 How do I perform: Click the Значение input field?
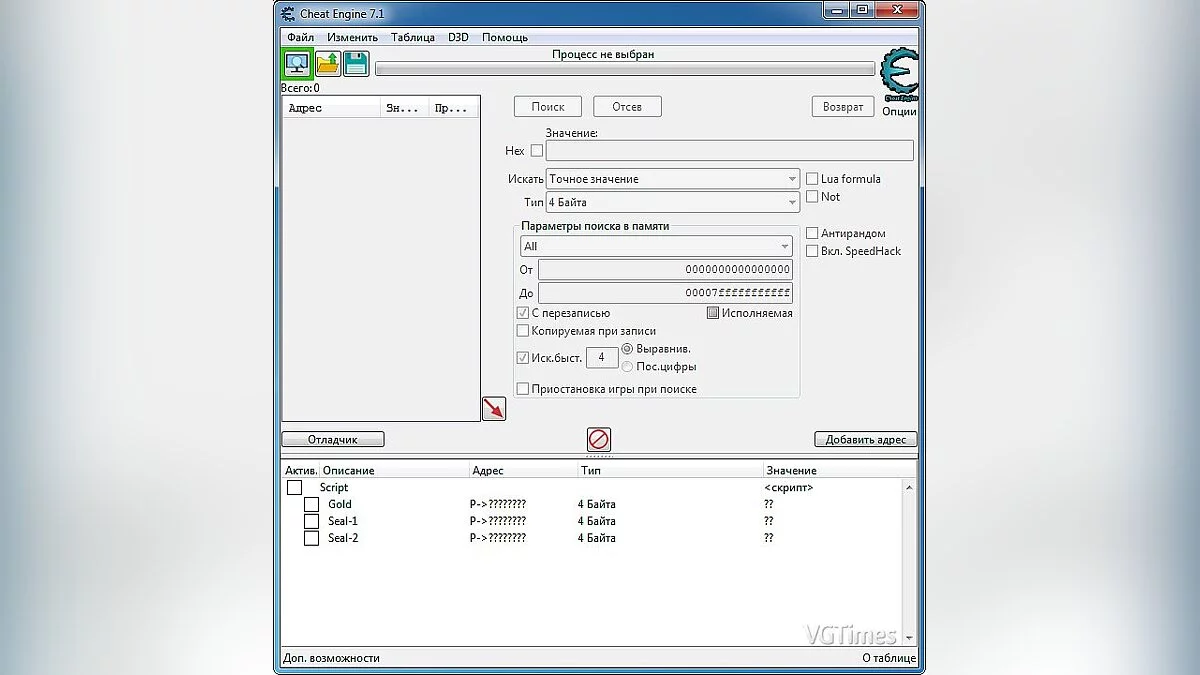(729, 151)
